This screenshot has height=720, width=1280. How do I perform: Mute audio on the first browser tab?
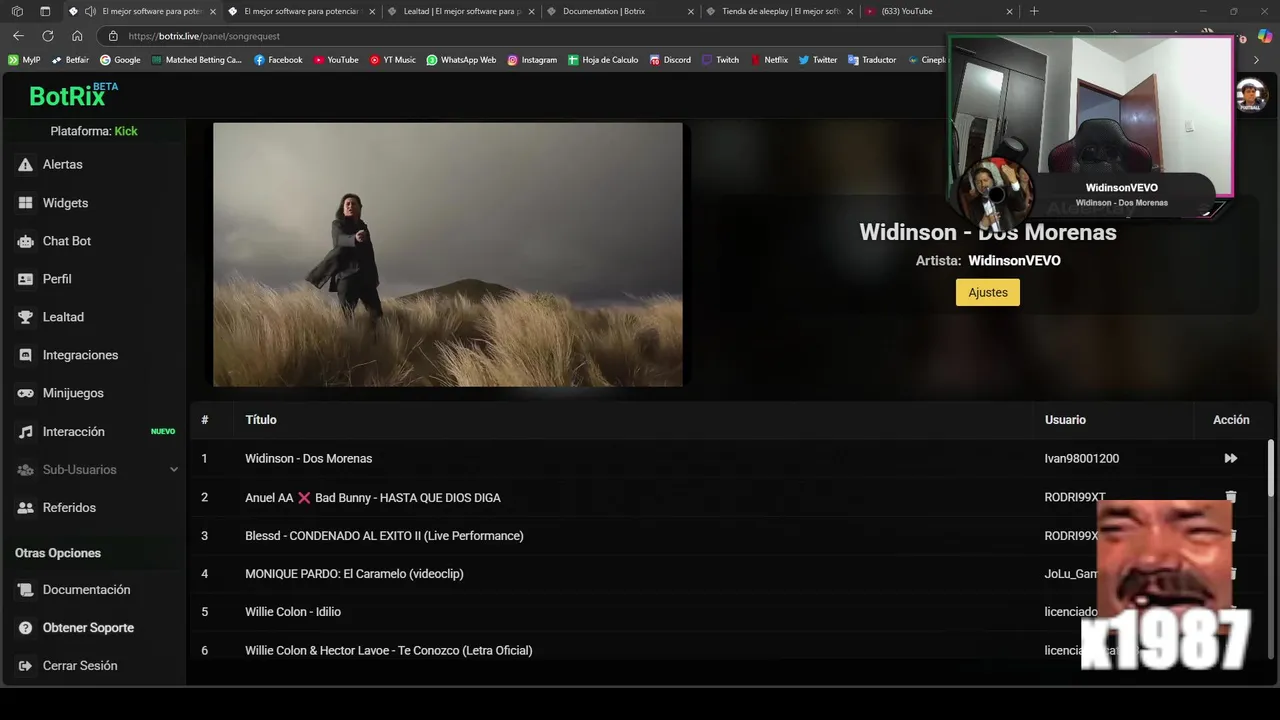pos(90,11)
